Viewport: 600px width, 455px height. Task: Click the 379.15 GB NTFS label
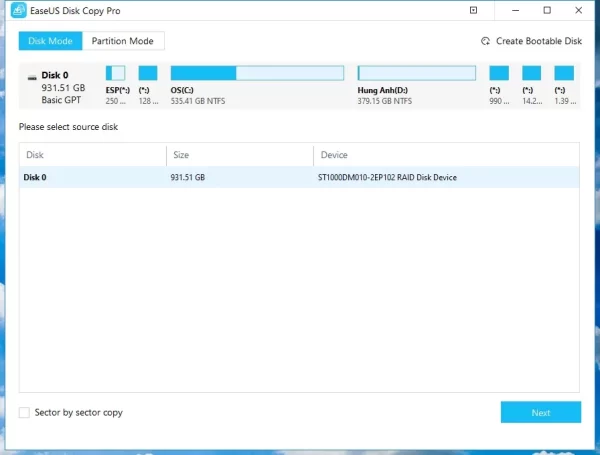[x=385, y=101]
